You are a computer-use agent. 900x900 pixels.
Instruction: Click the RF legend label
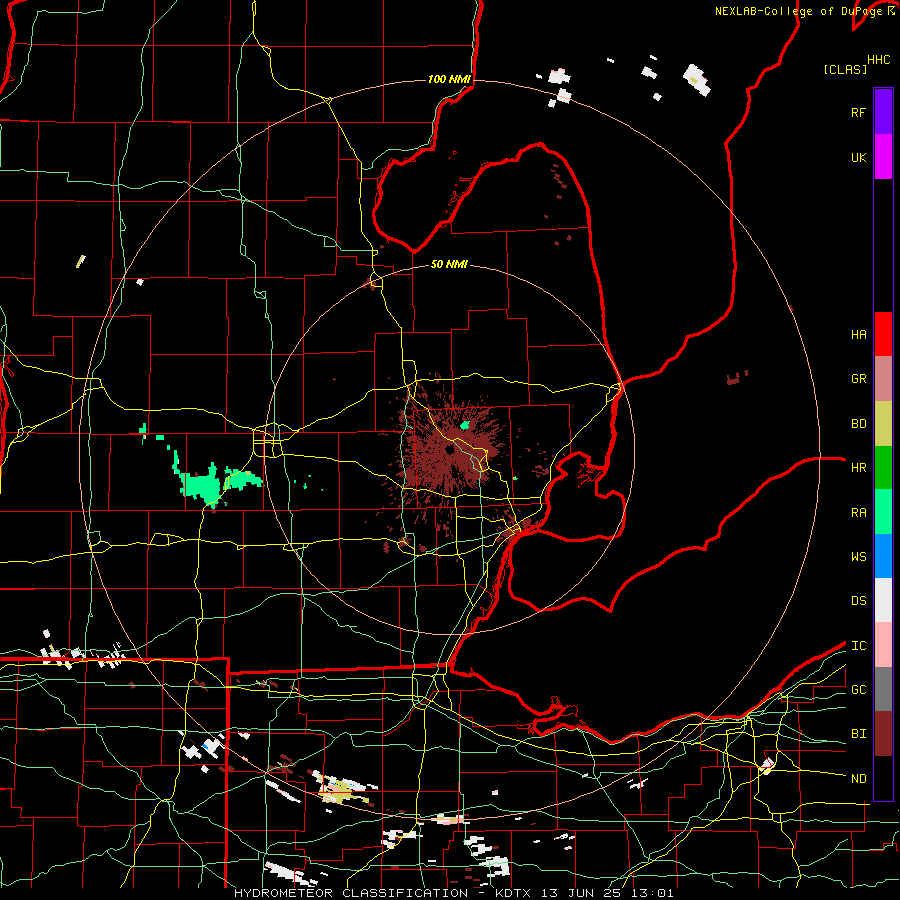coord(858,112)
